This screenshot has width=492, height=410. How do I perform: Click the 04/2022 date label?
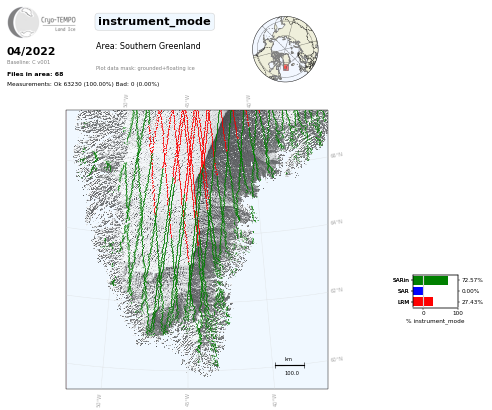click(31, 51)
